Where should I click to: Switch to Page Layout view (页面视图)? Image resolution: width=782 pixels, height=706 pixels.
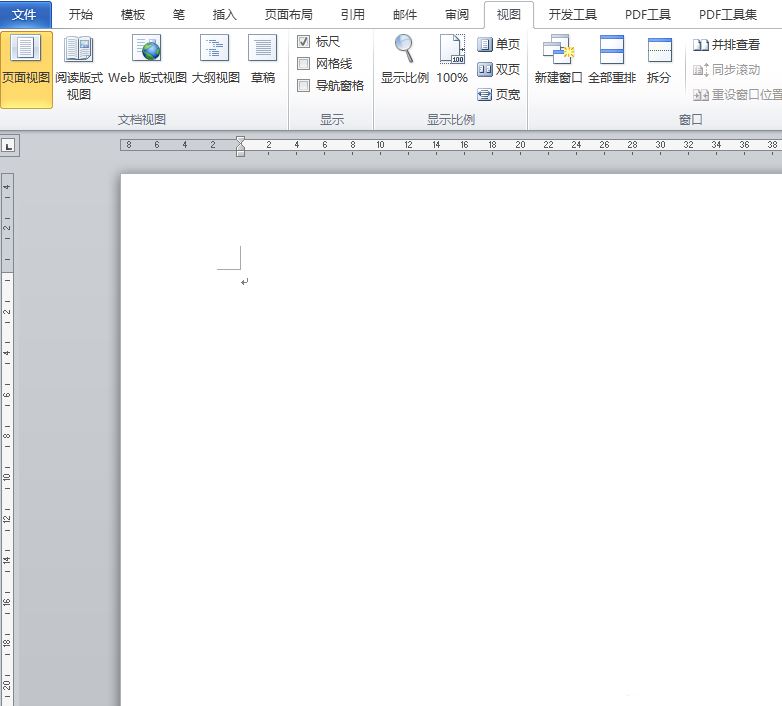tap(26, 60)
